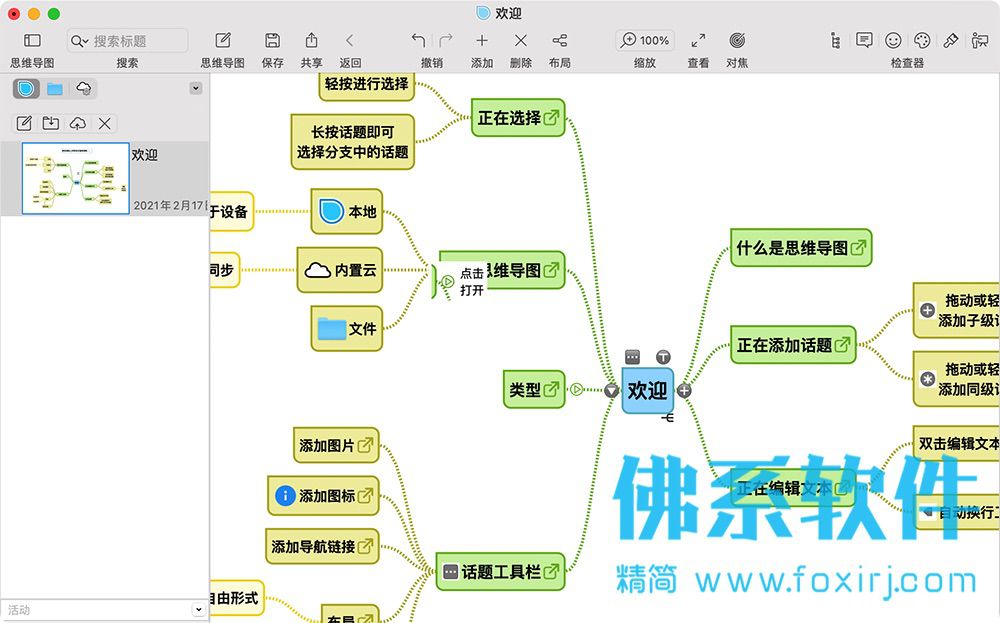Click the Focus (对焦) target icon
This screenshot has width=1000, height=623.
pos(737,41)
